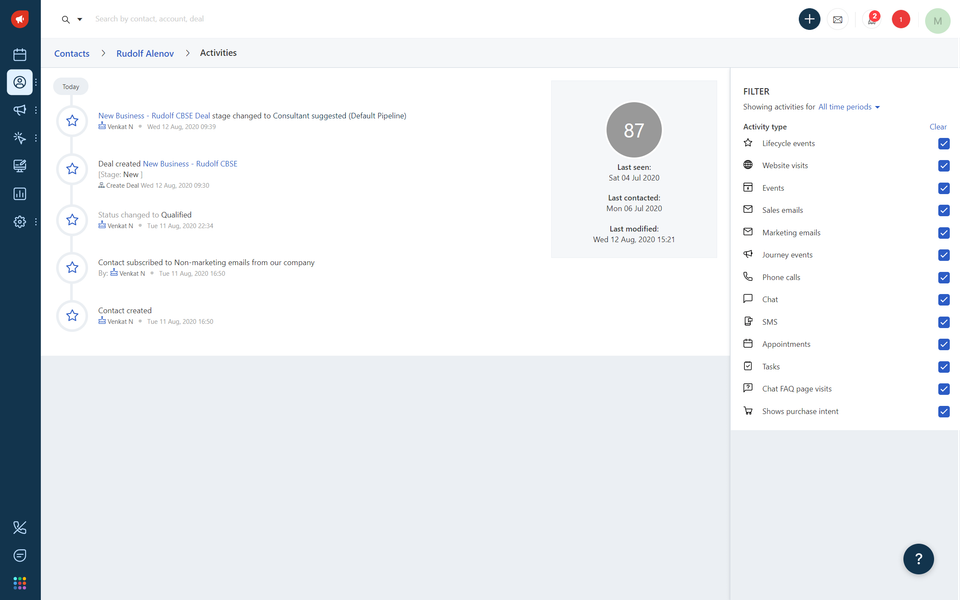Open the marketing campaigns megaphone icon
The image size is (960, 600).
tap(19, 110)
